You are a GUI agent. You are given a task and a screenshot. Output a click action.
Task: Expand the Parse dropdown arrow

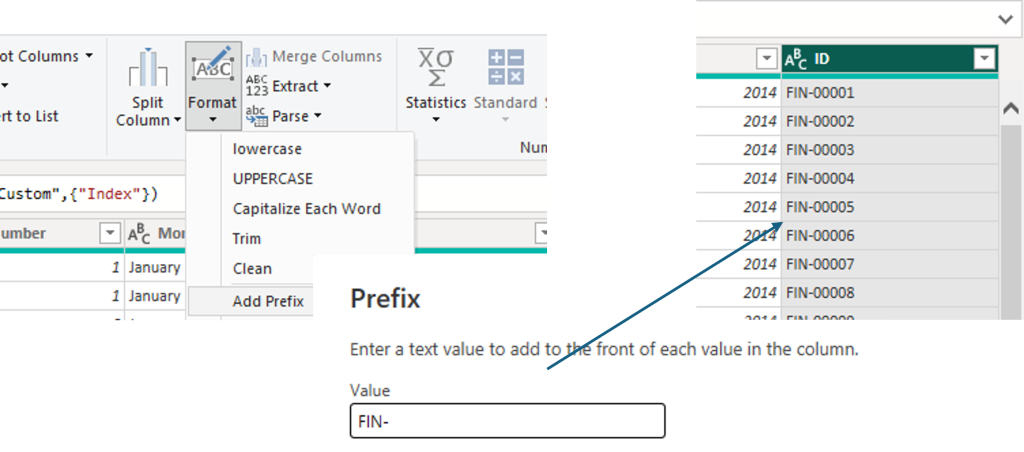click(x=317, y=116)
